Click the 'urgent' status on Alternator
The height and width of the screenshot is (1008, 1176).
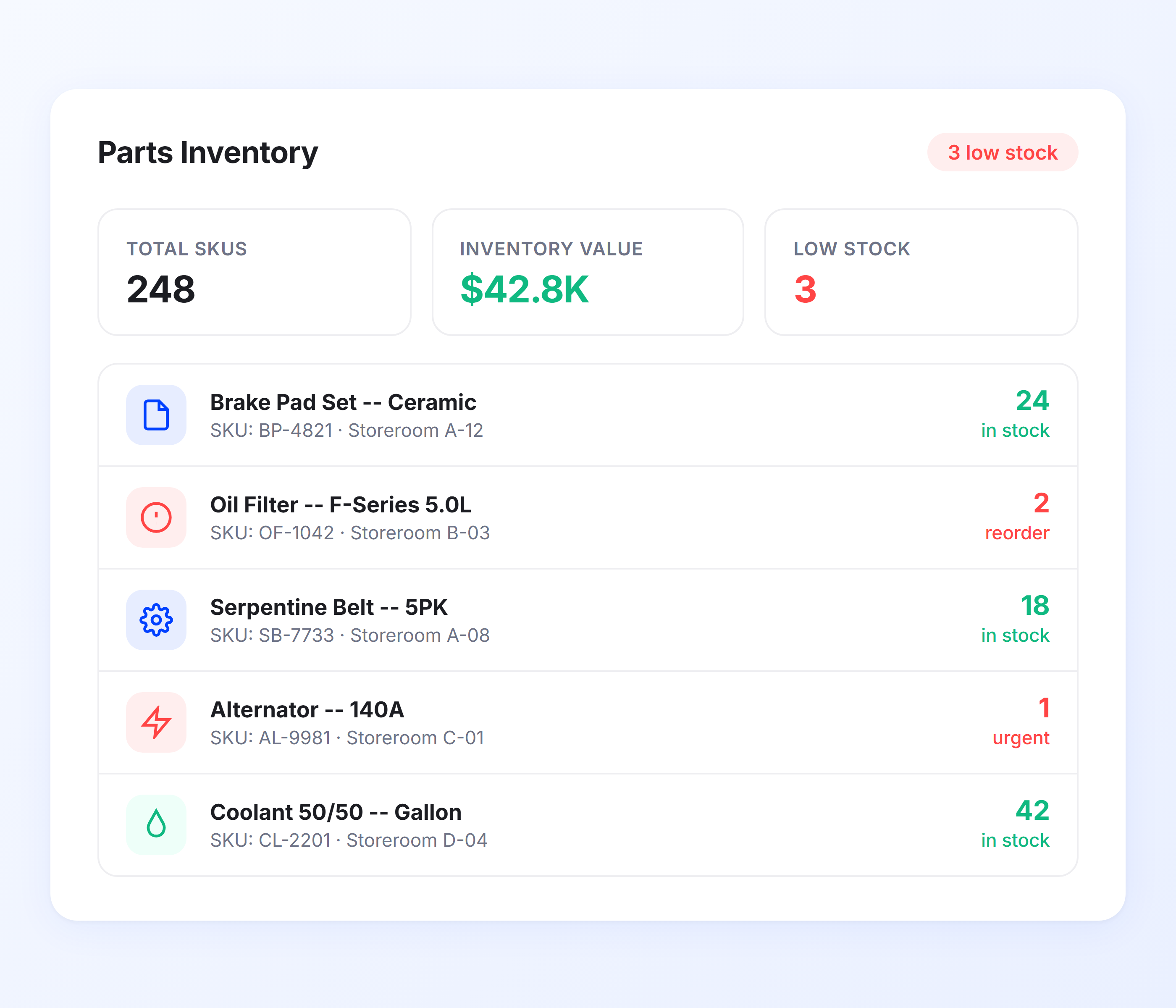tap(1021, 738)
